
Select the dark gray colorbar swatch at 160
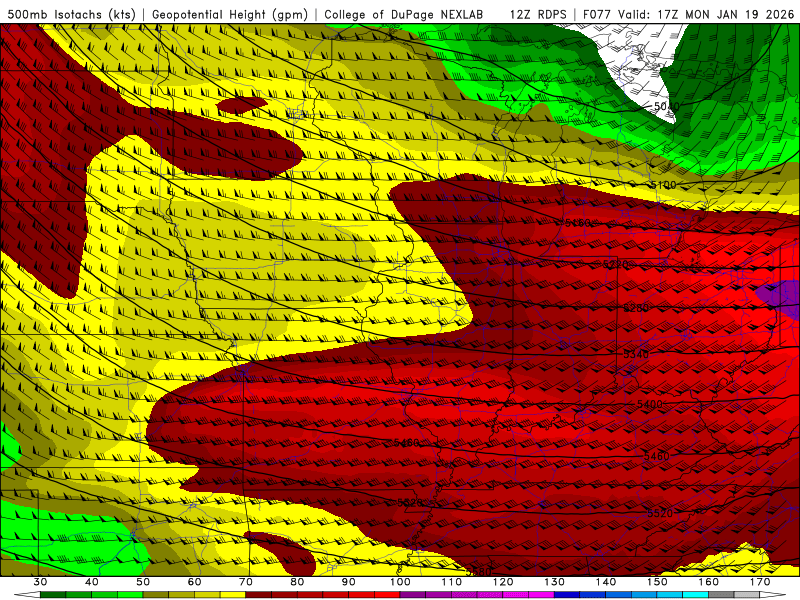tap(721, 595)
